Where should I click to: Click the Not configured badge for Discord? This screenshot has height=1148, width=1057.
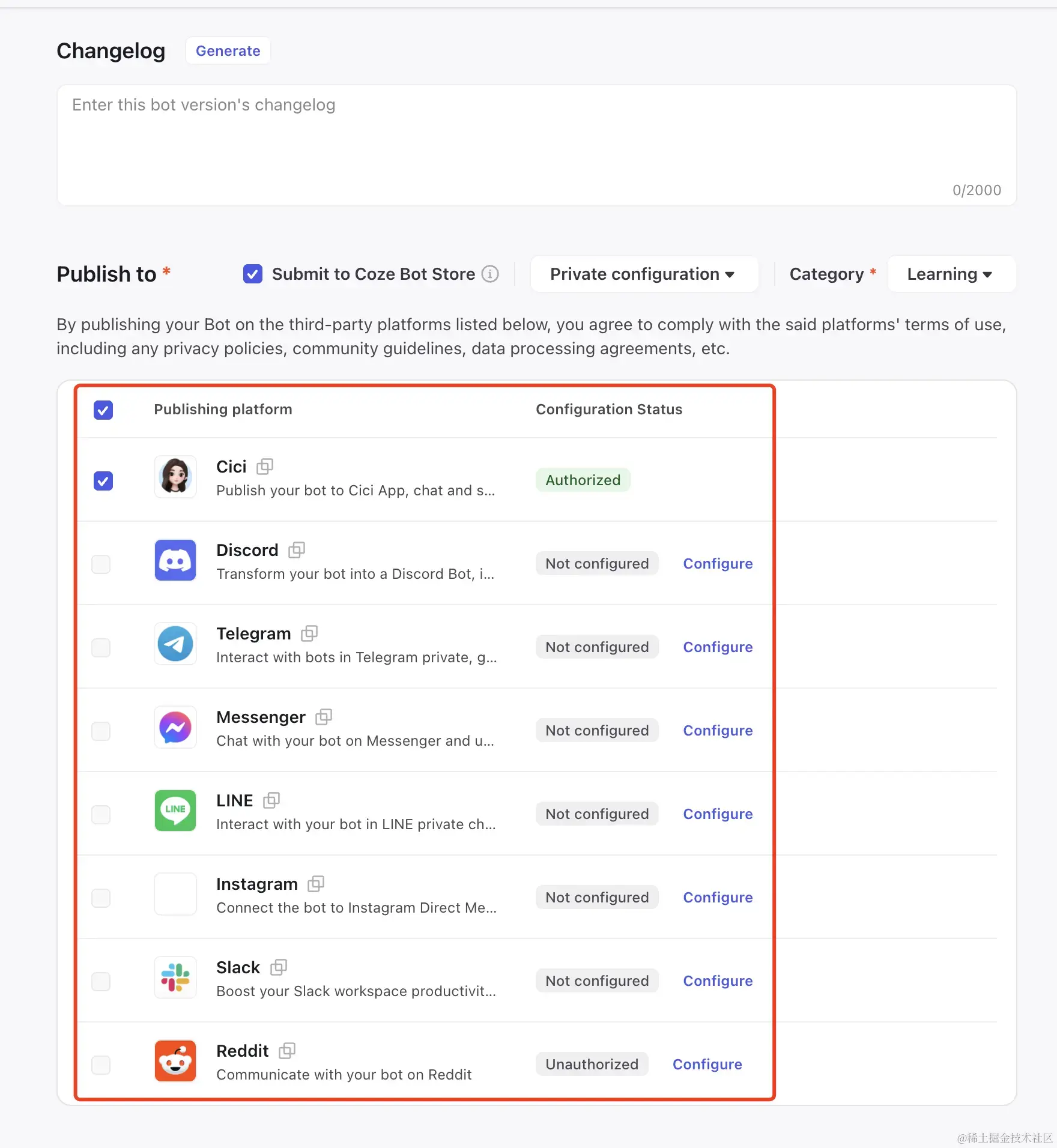(x=597, y=564)
